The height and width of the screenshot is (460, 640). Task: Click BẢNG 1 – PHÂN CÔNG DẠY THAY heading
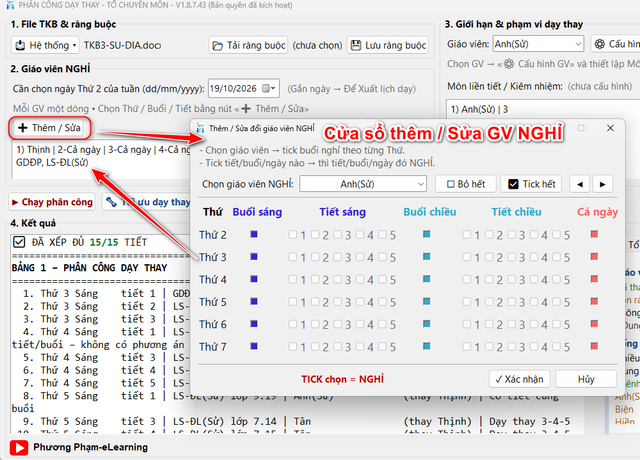(89, 268)
